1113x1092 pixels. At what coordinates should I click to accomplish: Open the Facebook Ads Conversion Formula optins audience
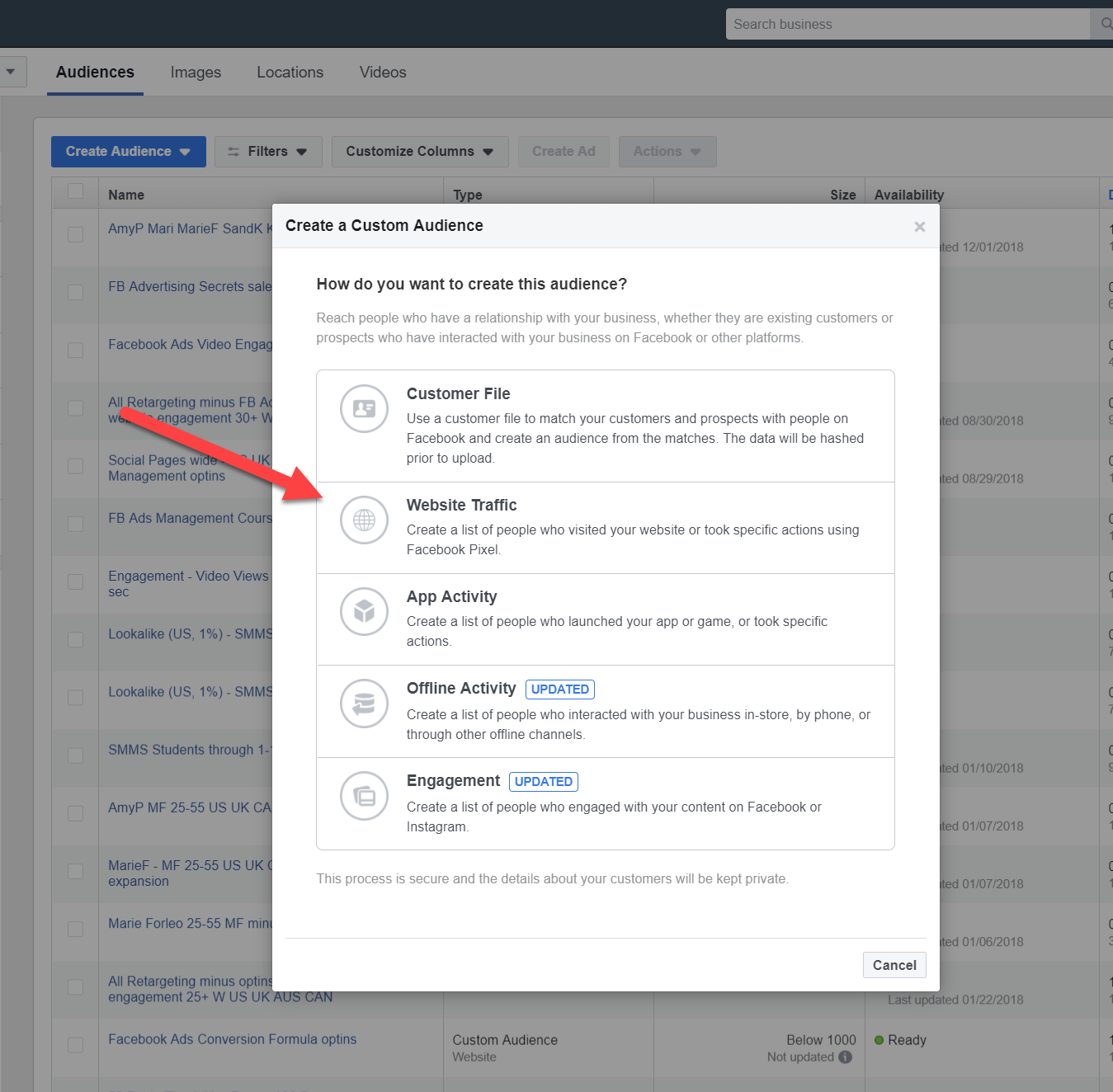click(232, 1039)
